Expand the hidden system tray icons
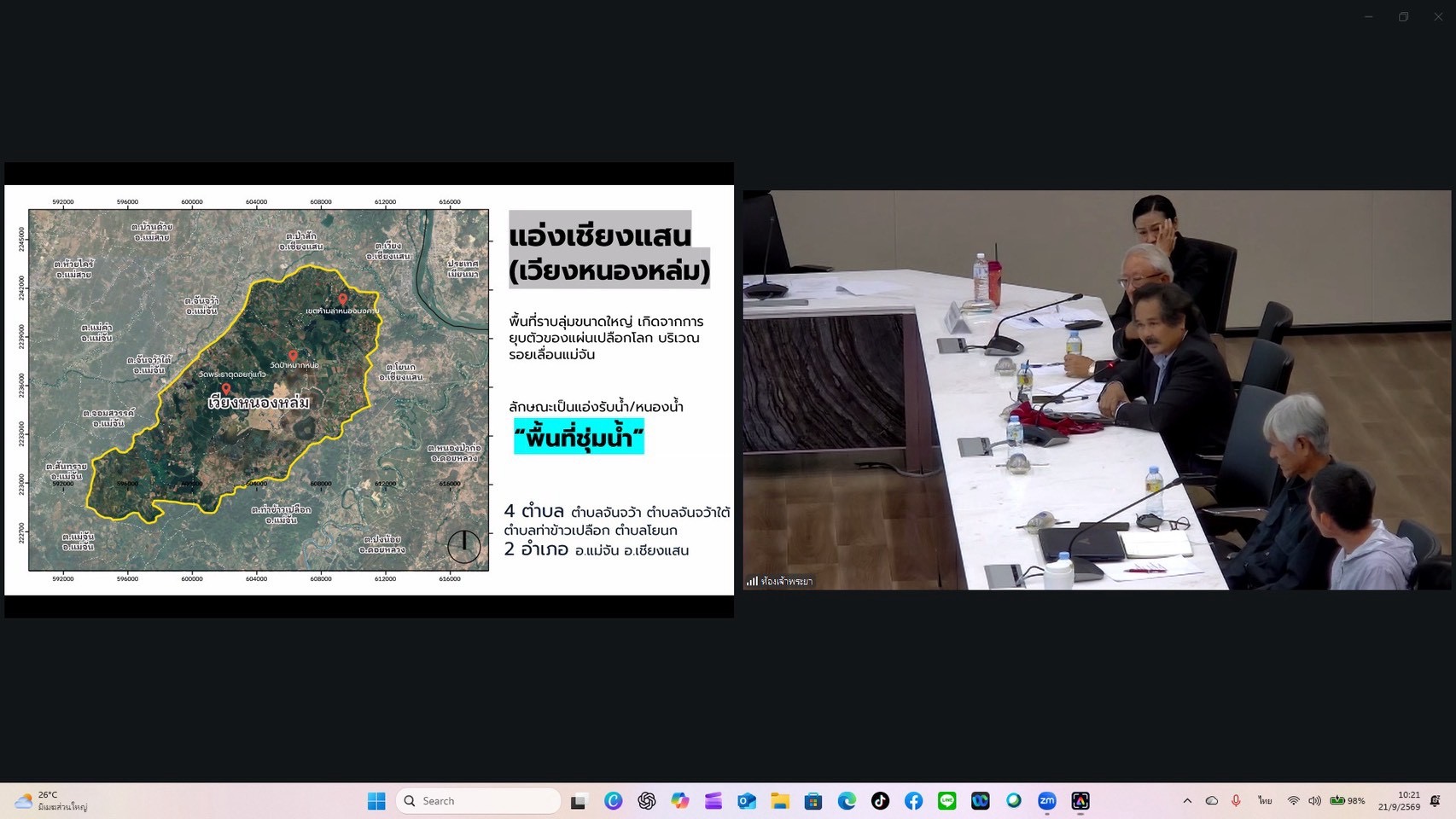 pyautogui.click(x=1187, y=801)
